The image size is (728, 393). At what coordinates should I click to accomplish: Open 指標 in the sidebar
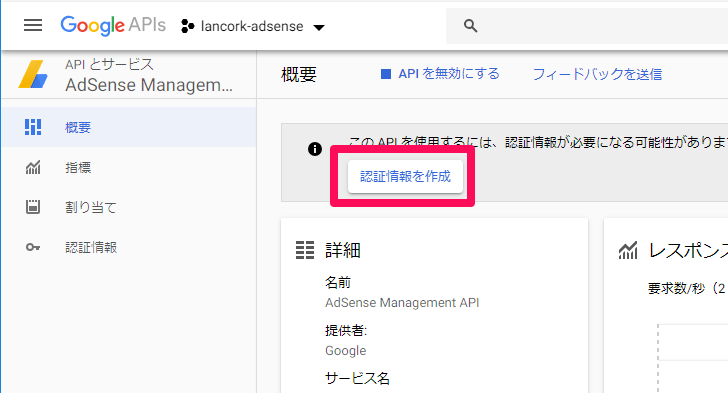coord(78,168)
